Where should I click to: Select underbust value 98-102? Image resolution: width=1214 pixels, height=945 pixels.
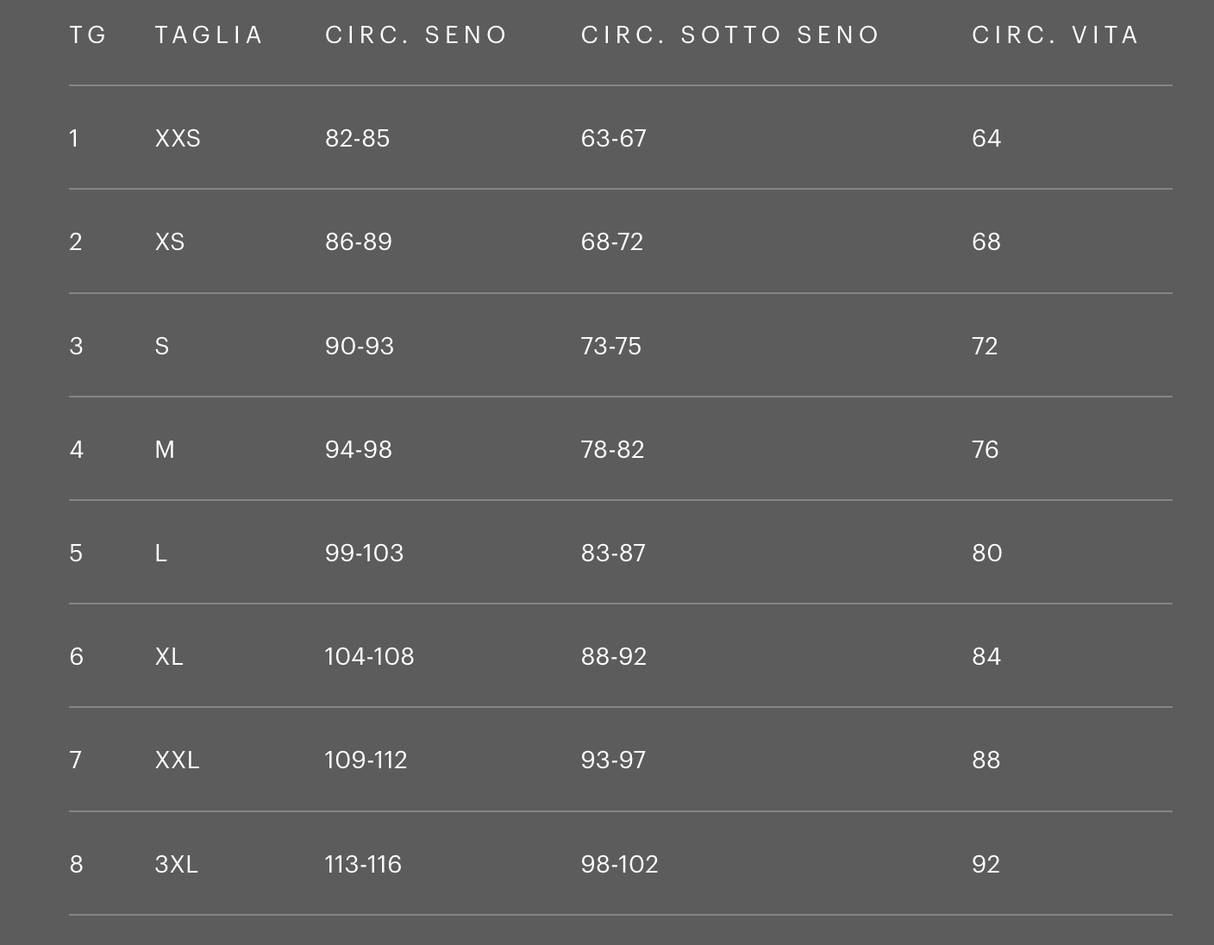[x=620, y=864]
